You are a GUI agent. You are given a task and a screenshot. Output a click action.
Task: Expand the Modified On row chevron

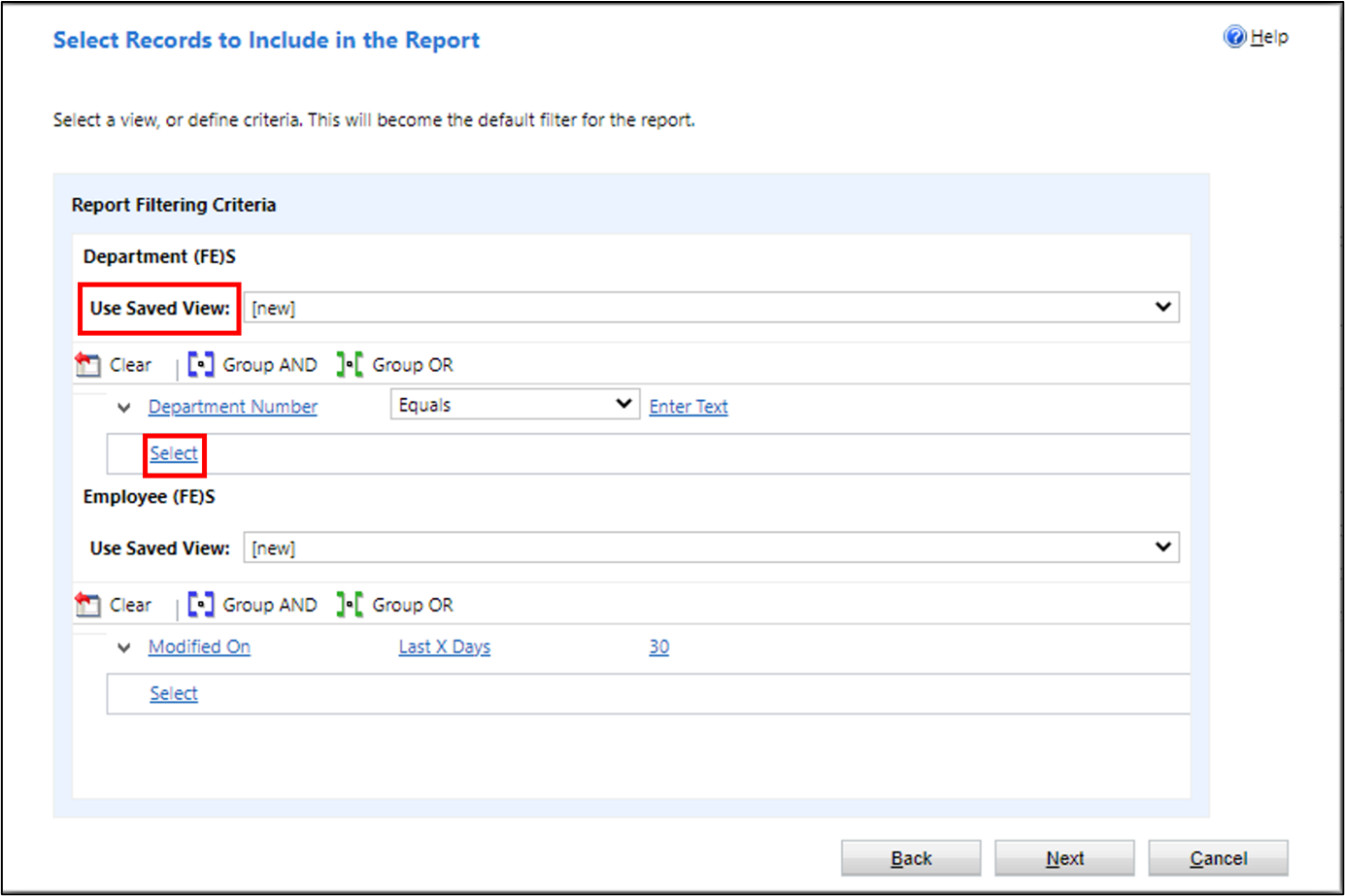pyautogui.click(x=123, y=647)
